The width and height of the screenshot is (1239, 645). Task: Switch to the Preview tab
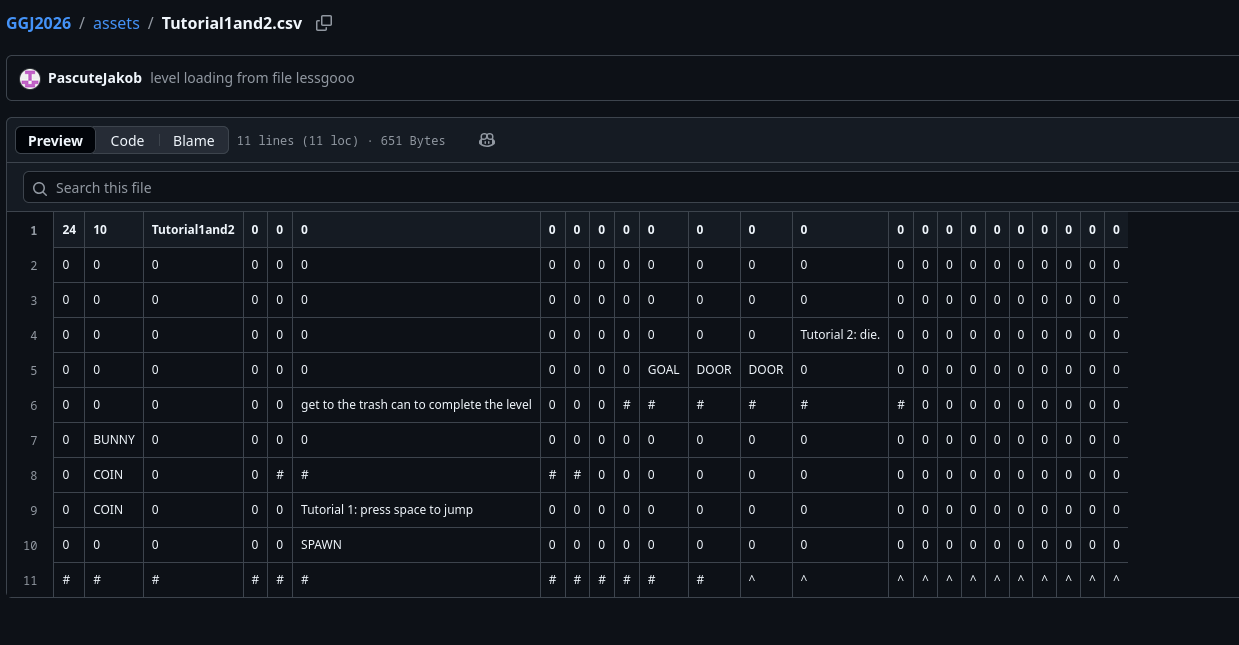point(55,140)
